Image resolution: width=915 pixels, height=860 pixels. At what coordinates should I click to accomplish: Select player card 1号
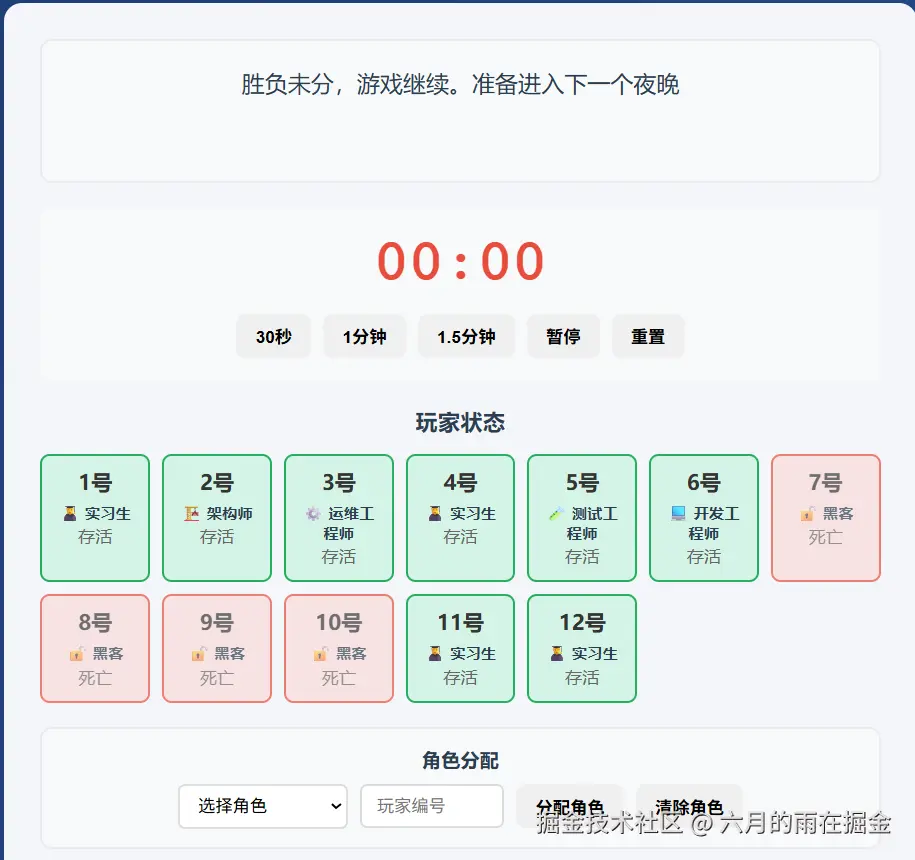tap(95, 518)
